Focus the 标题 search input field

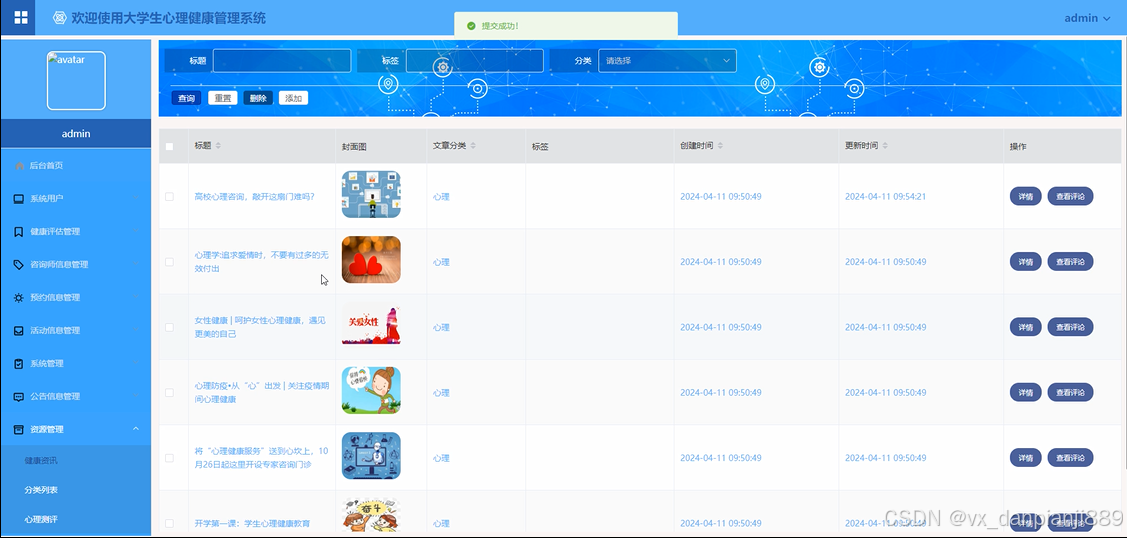click(282, 61)
